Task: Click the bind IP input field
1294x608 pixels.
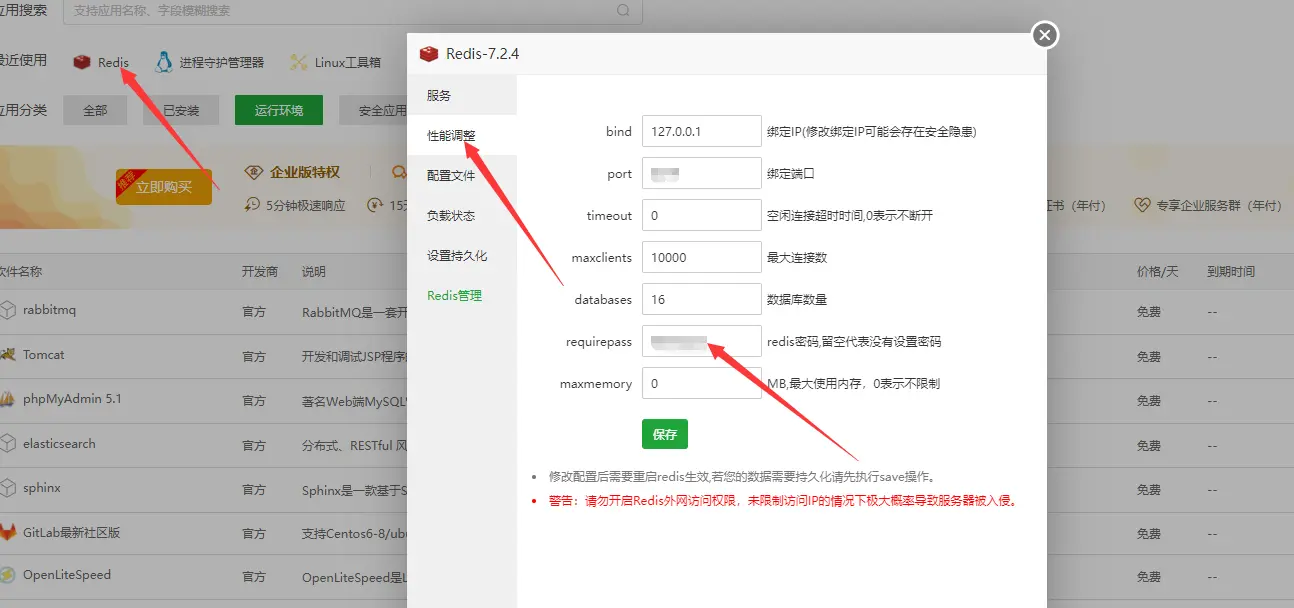Action: [x=701, y=131]
